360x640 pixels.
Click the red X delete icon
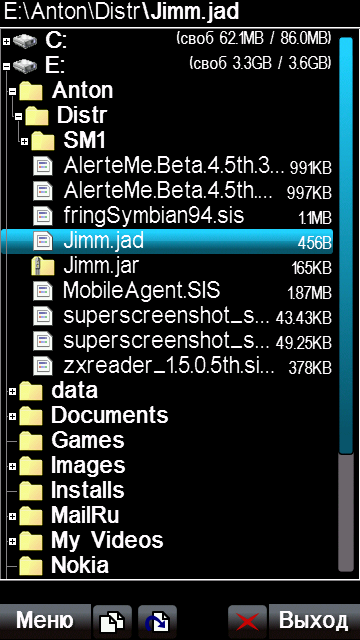tap(247, 622)
